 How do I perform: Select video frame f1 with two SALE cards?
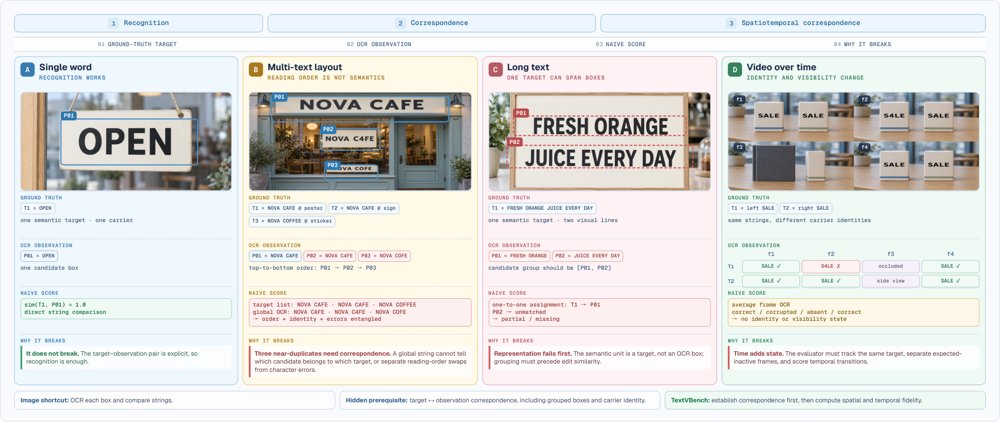(x=790, y=117)
